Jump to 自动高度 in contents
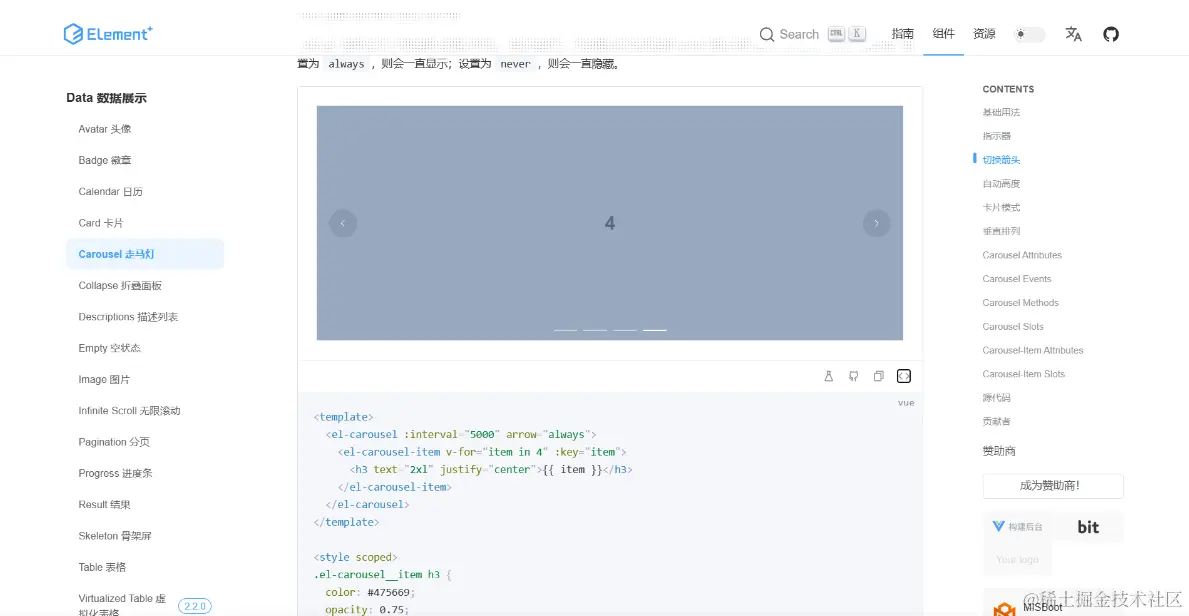Screen dimensions: 1189x616 coord(1001,184)
